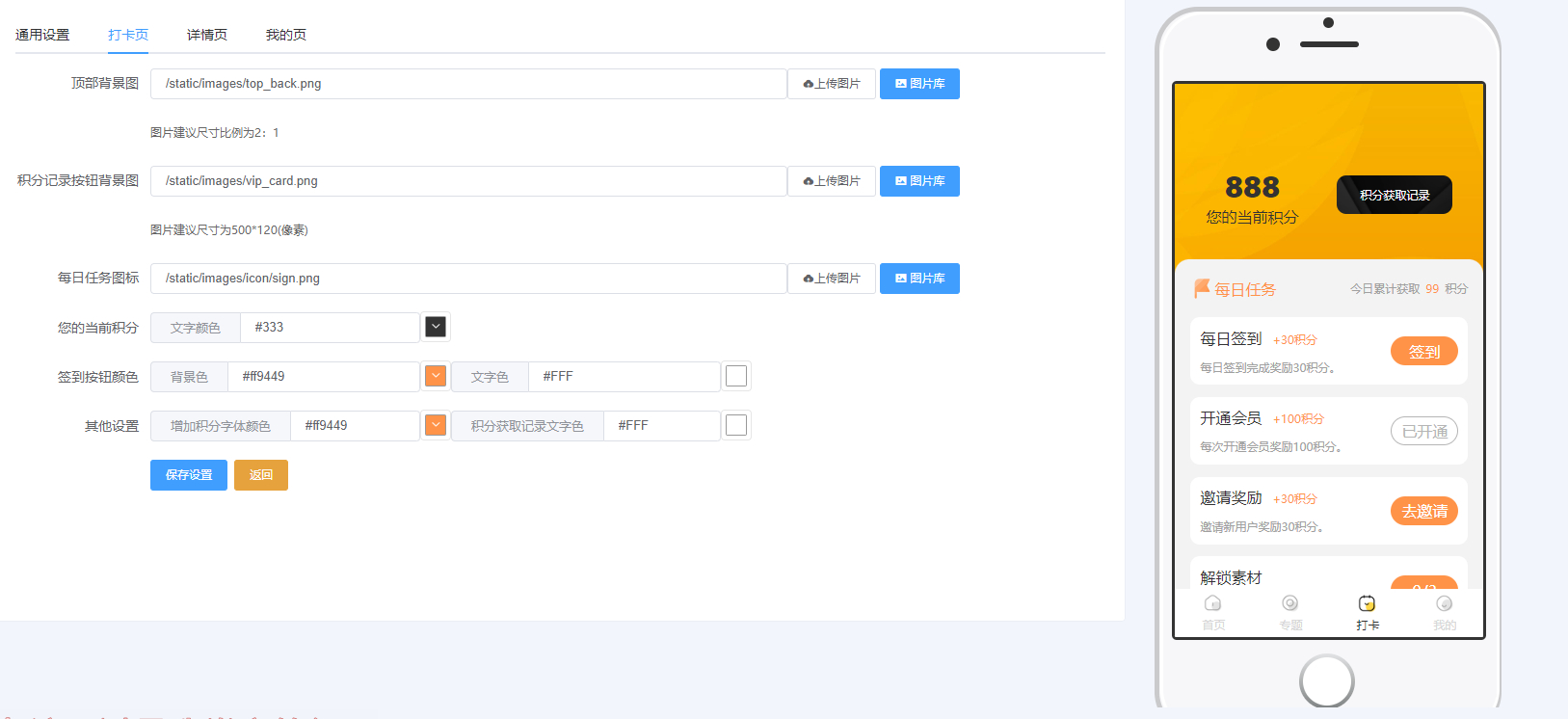The image size is (1568, 719).
Task: Upload image for daily task icon
Action: coord(831,279)
